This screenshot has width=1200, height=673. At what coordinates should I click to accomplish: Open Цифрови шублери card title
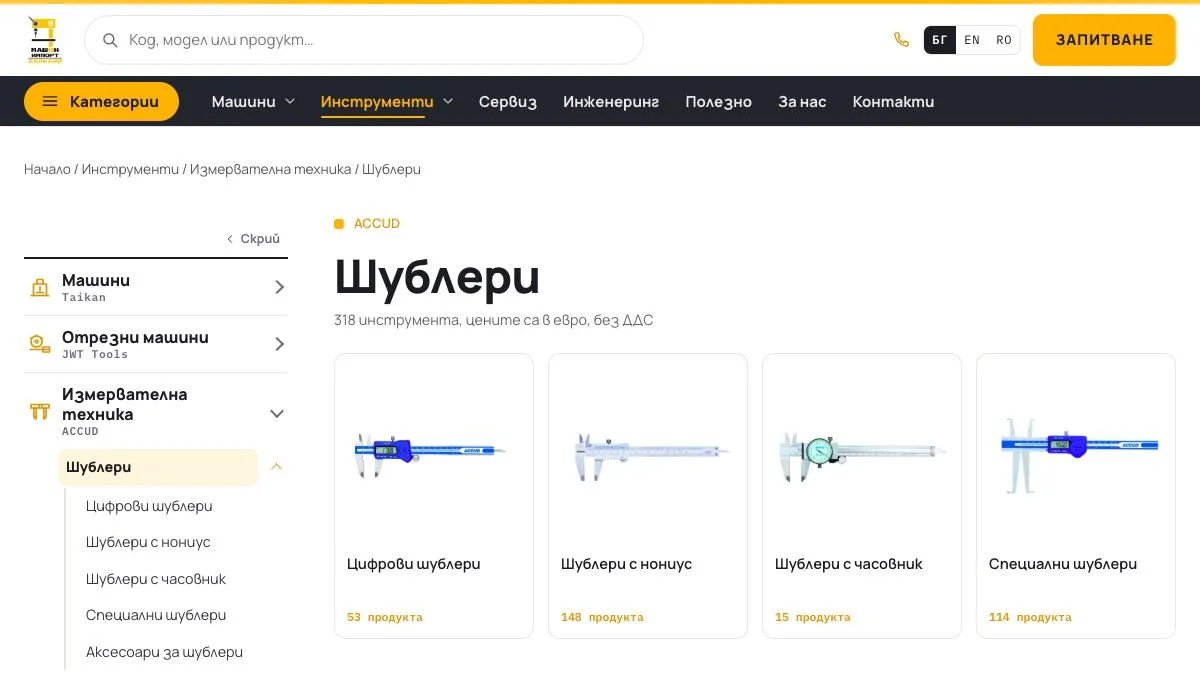coord(413,564)
